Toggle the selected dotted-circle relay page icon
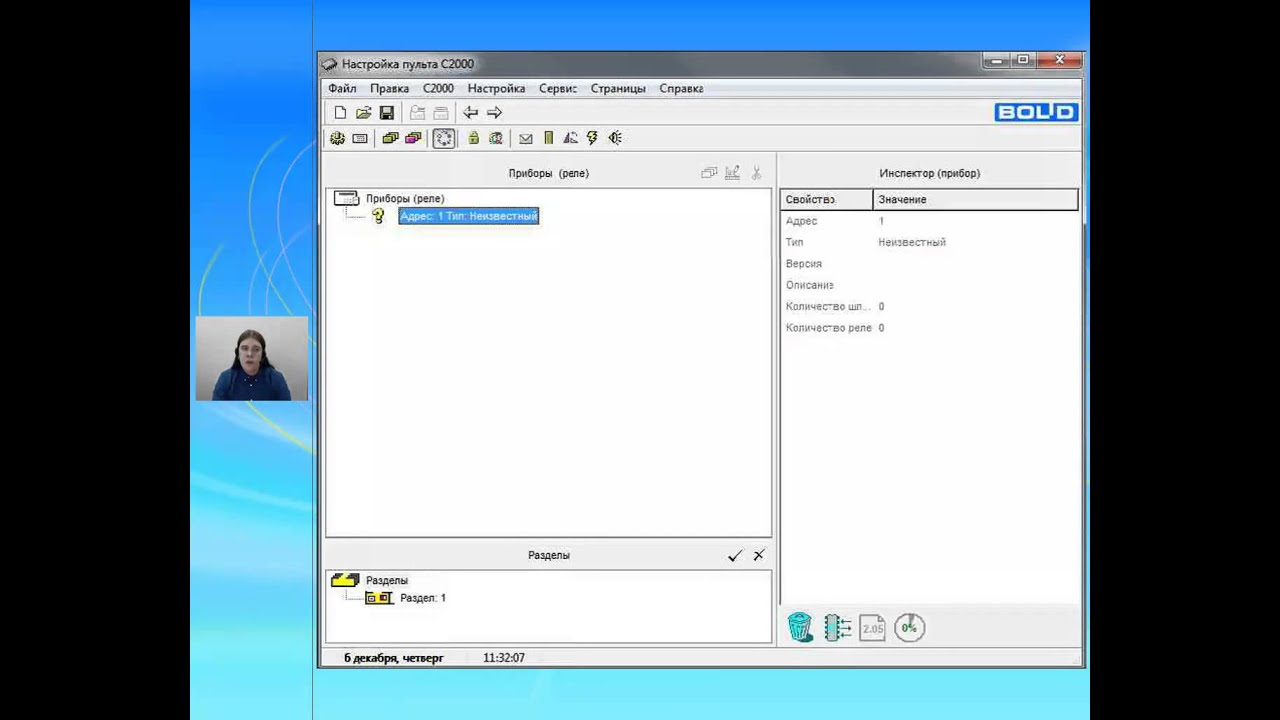 click(x=444, y=138)
